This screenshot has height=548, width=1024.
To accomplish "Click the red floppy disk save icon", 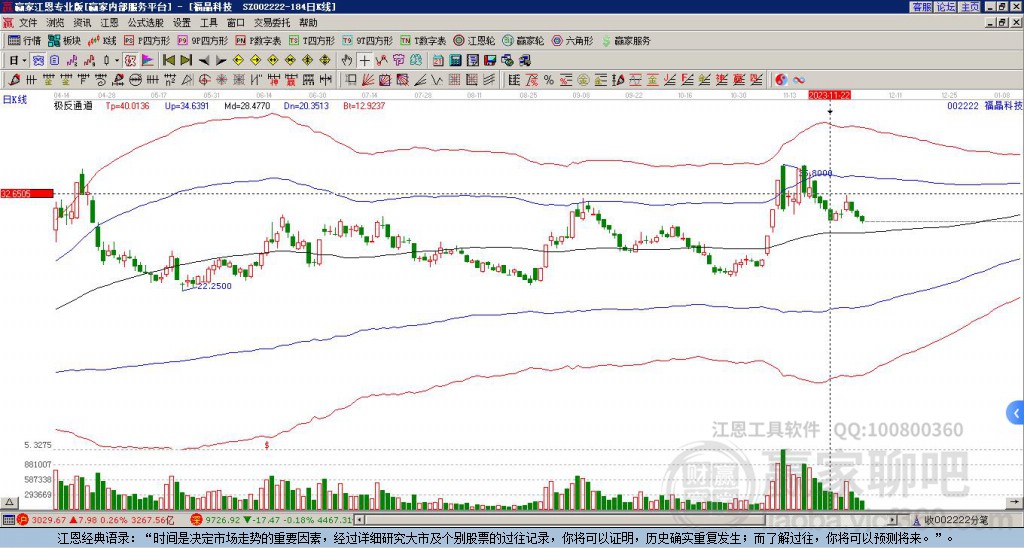I will 490,61.
